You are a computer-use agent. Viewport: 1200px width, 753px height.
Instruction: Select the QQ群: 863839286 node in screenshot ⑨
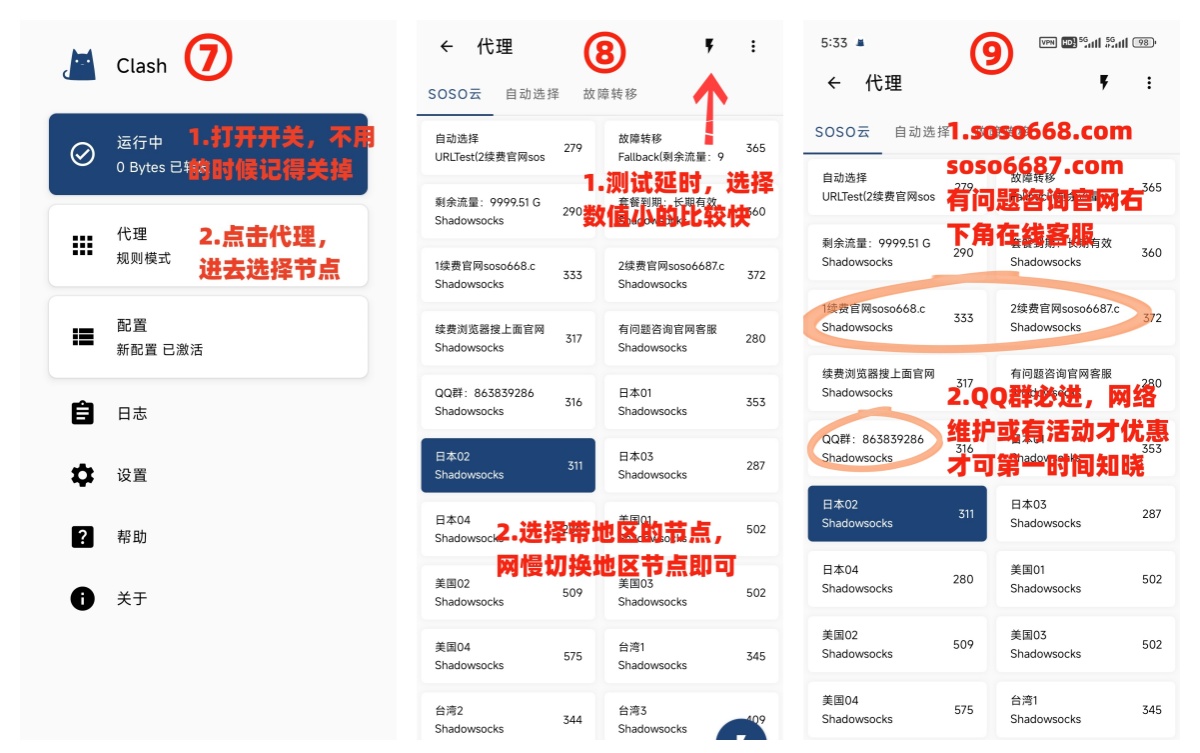pyautogui.click(x=897, y=448)
